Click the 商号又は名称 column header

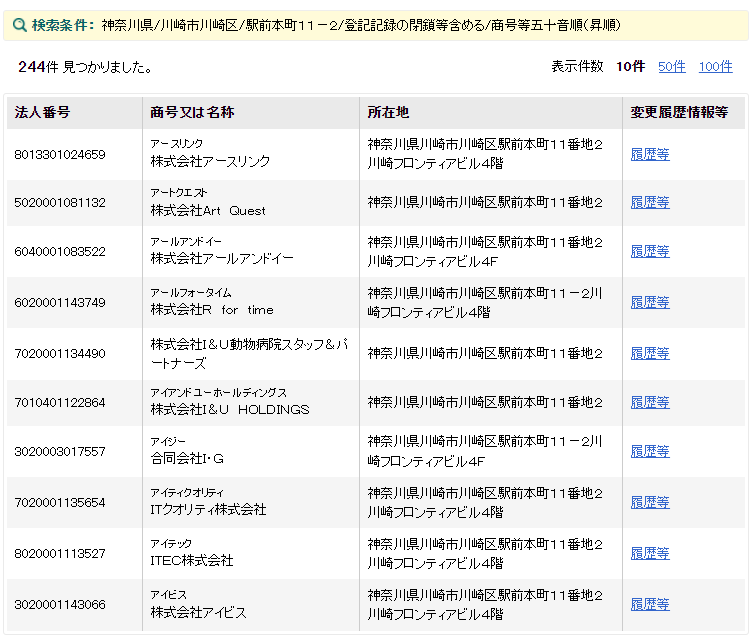click(x=251, y=113)
